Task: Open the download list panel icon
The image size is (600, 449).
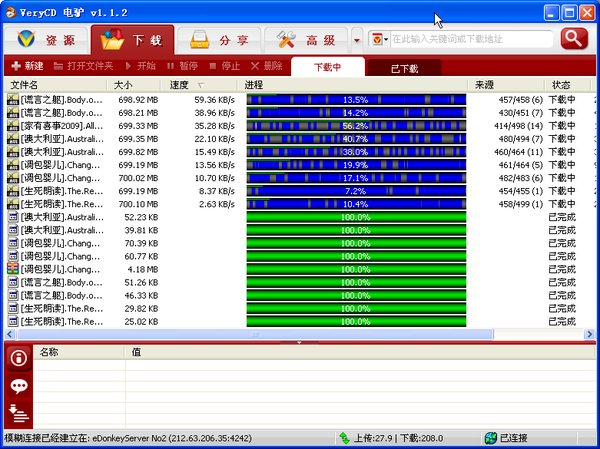Action: click(x=19, y=413)
